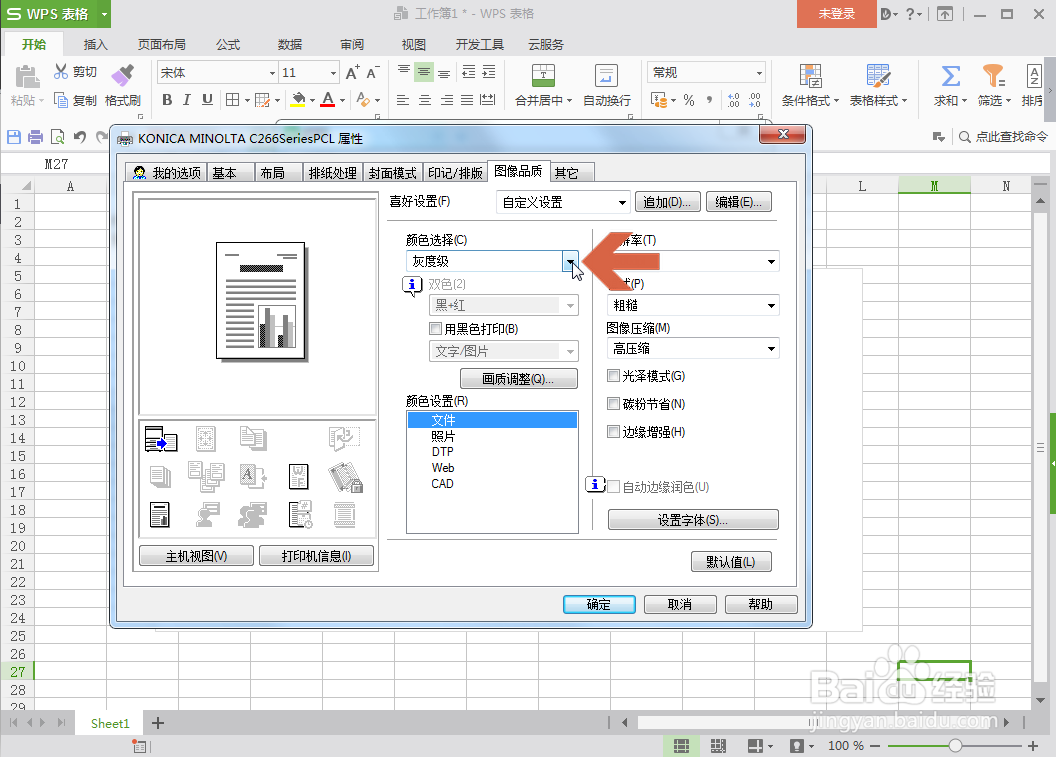Click the 默认值 button

pyautogui.click(x=731, y=562)
